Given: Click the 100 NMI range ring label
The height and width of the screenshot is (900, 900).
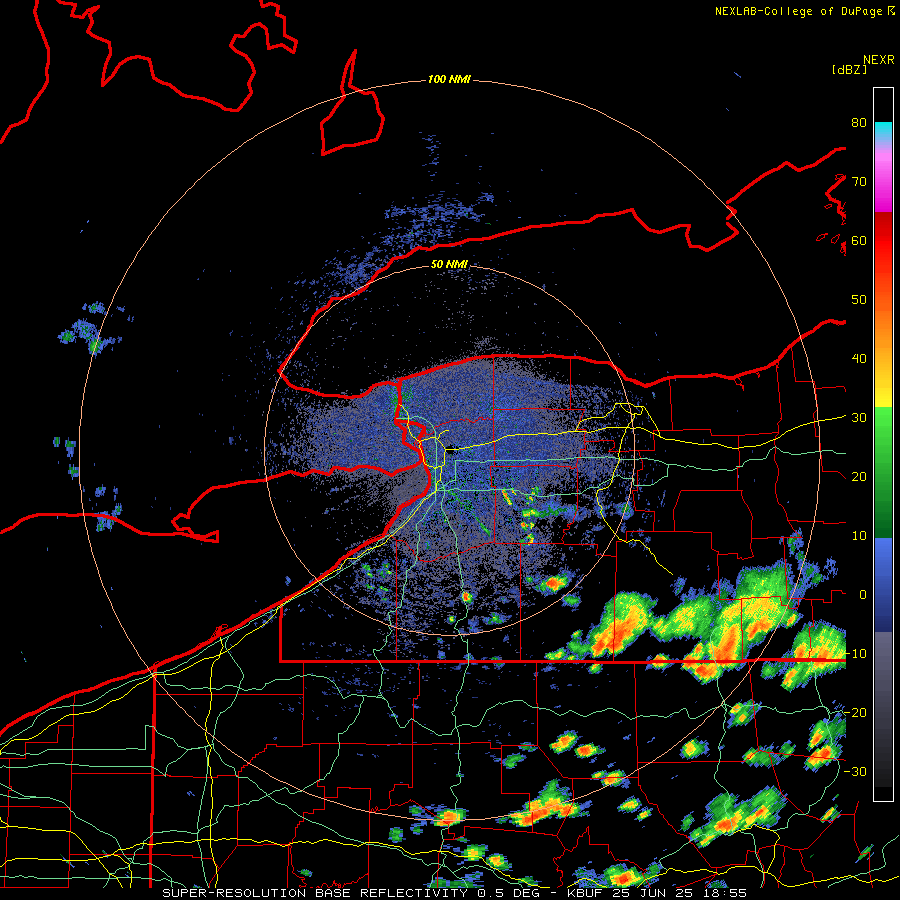Looking at the screenshot, I should click(x=449, y=79).
